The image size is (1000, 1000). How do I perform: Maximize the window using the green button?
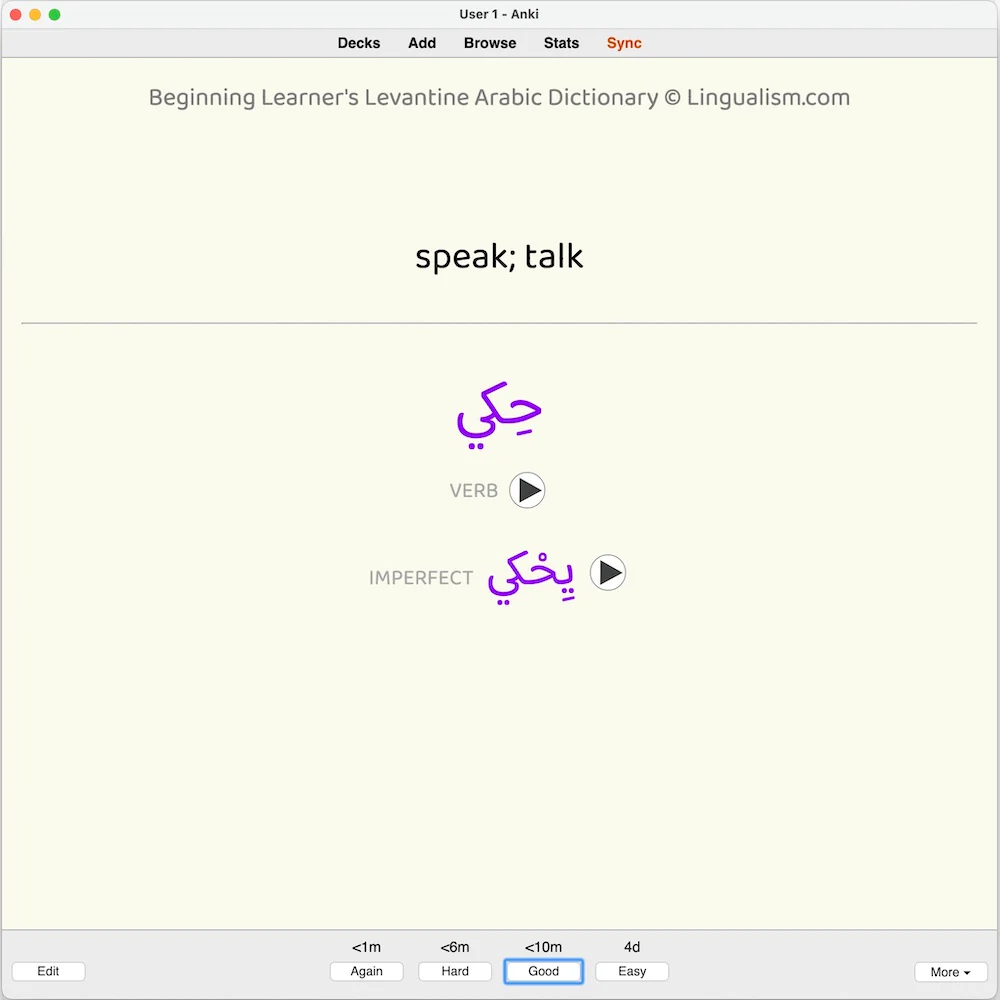pyautogui.click(x=55, y=15)
